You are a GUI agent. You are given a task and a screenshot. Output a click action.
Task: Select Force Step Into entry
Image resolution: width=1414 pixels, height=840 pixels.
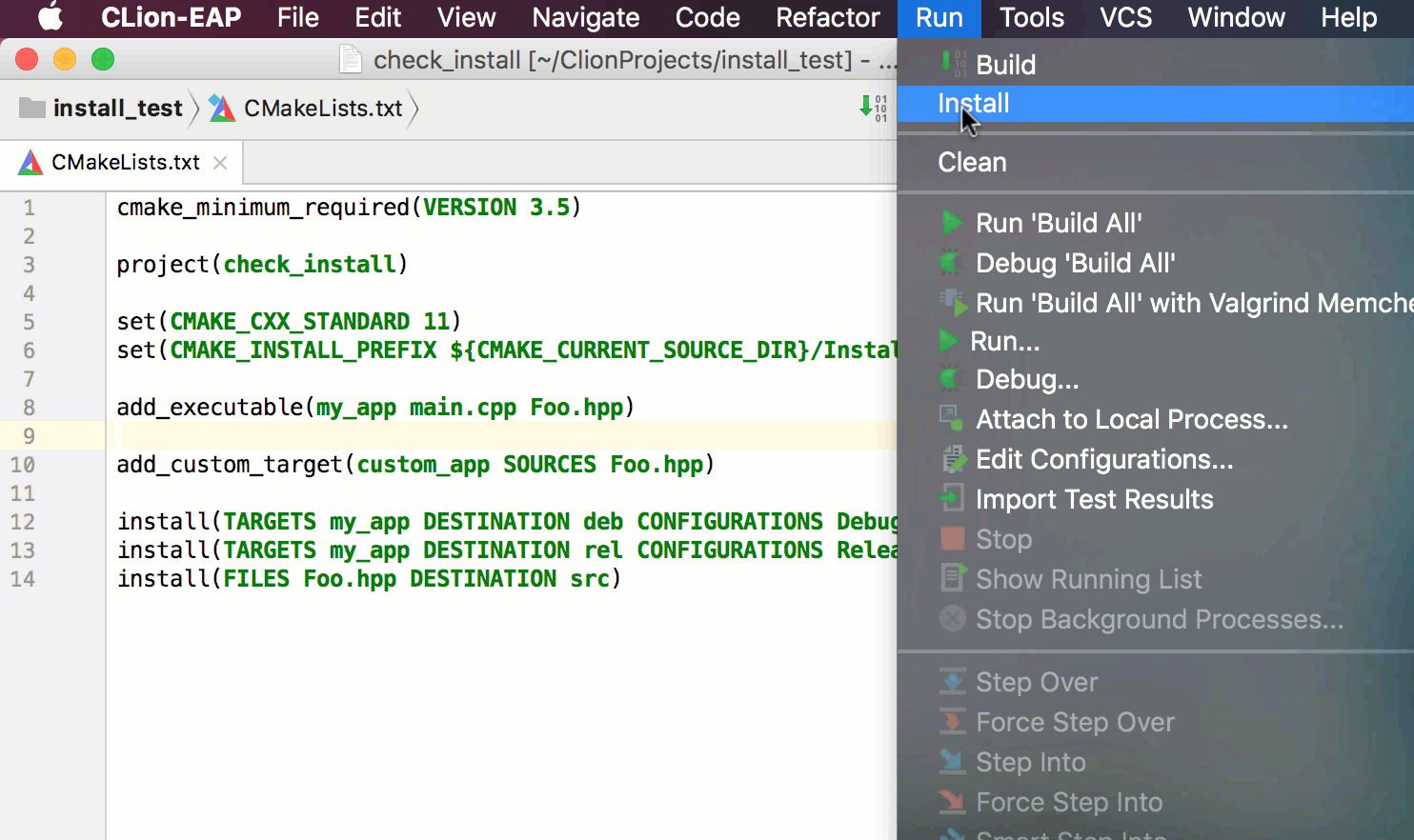[1156, 802]
